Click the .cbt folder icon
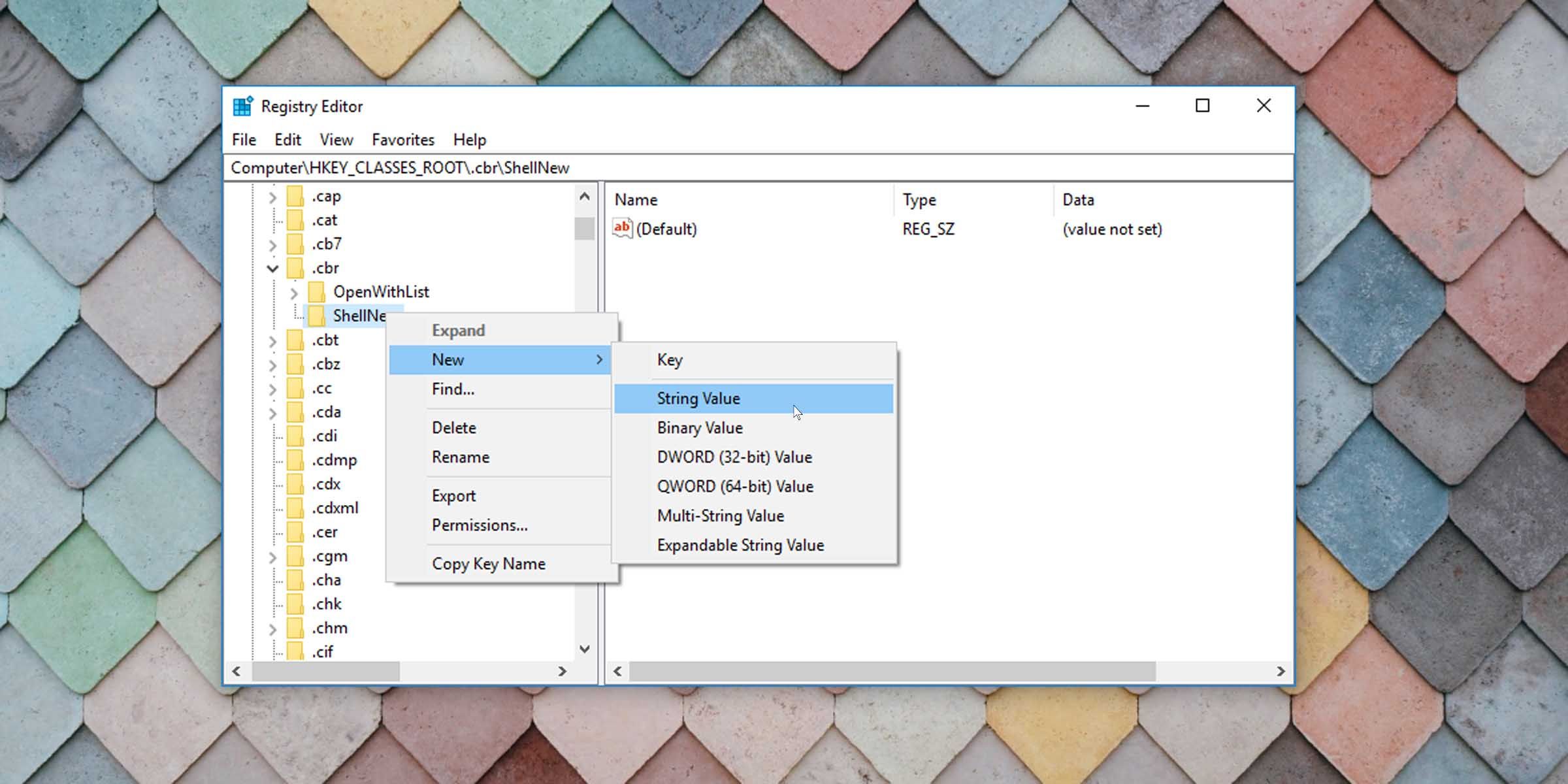The height and width of the screenshot is (784, 1568). [x=295, y=340]
